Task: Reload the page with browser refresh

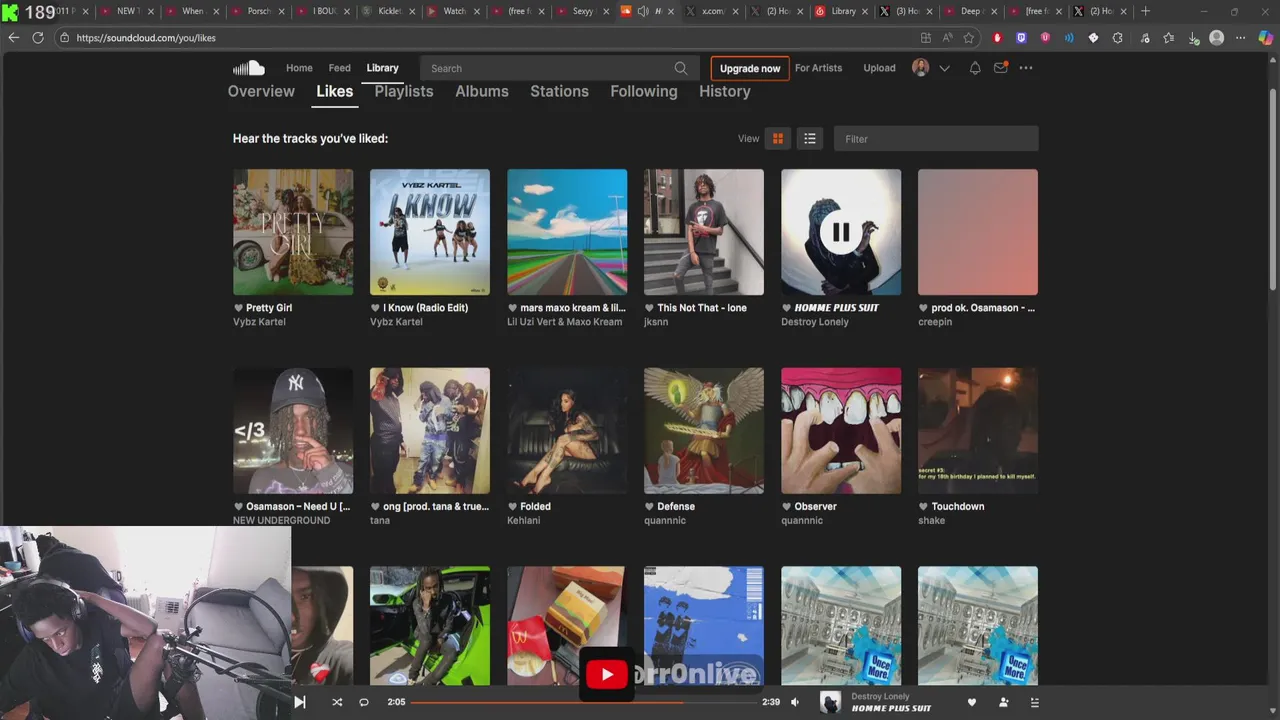Action: tap(38, 38)
